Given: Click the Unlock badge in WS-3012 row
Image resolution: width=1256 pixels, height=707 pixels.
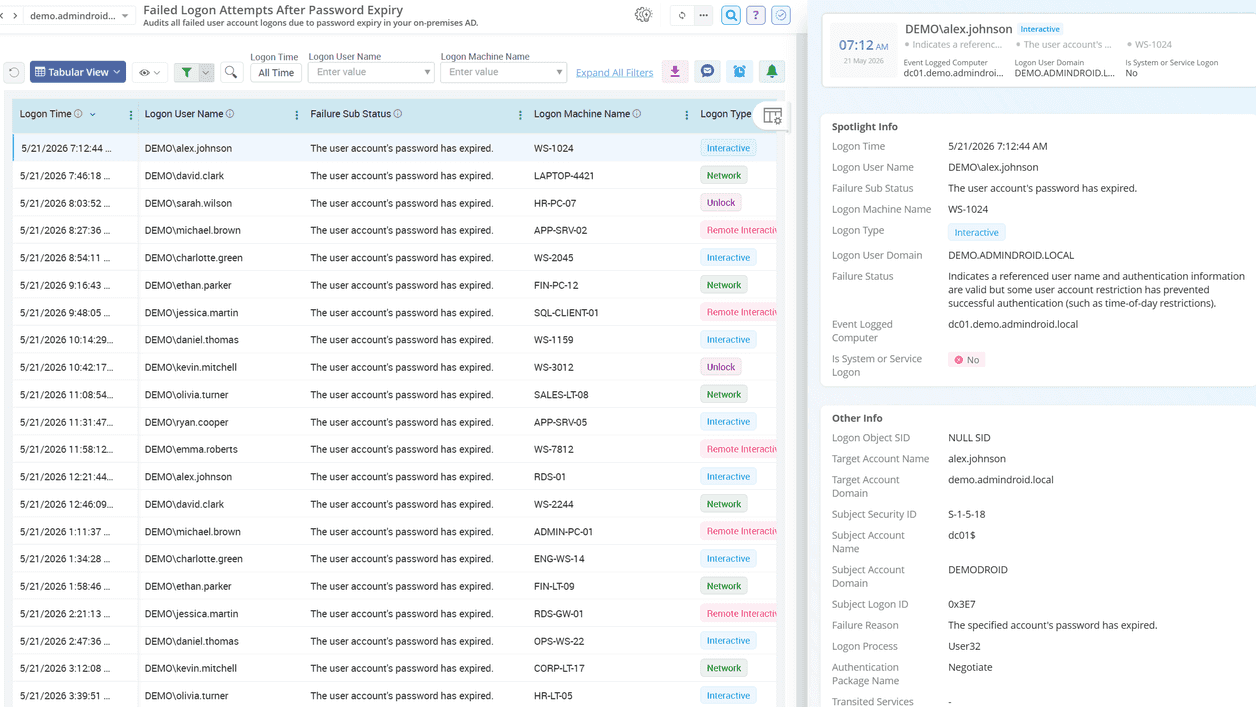Looking at the screenshot, I should (x=720, y=367).
